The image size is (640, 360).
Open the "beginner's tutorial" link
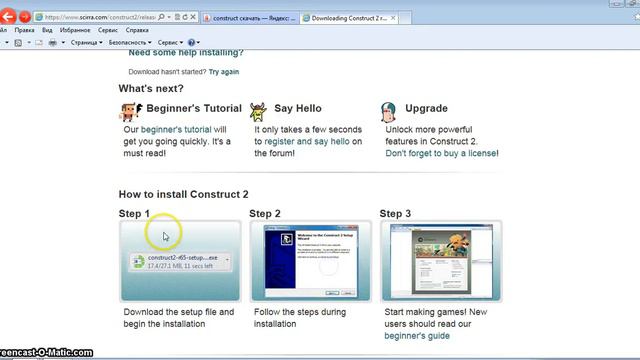(176, 130)
